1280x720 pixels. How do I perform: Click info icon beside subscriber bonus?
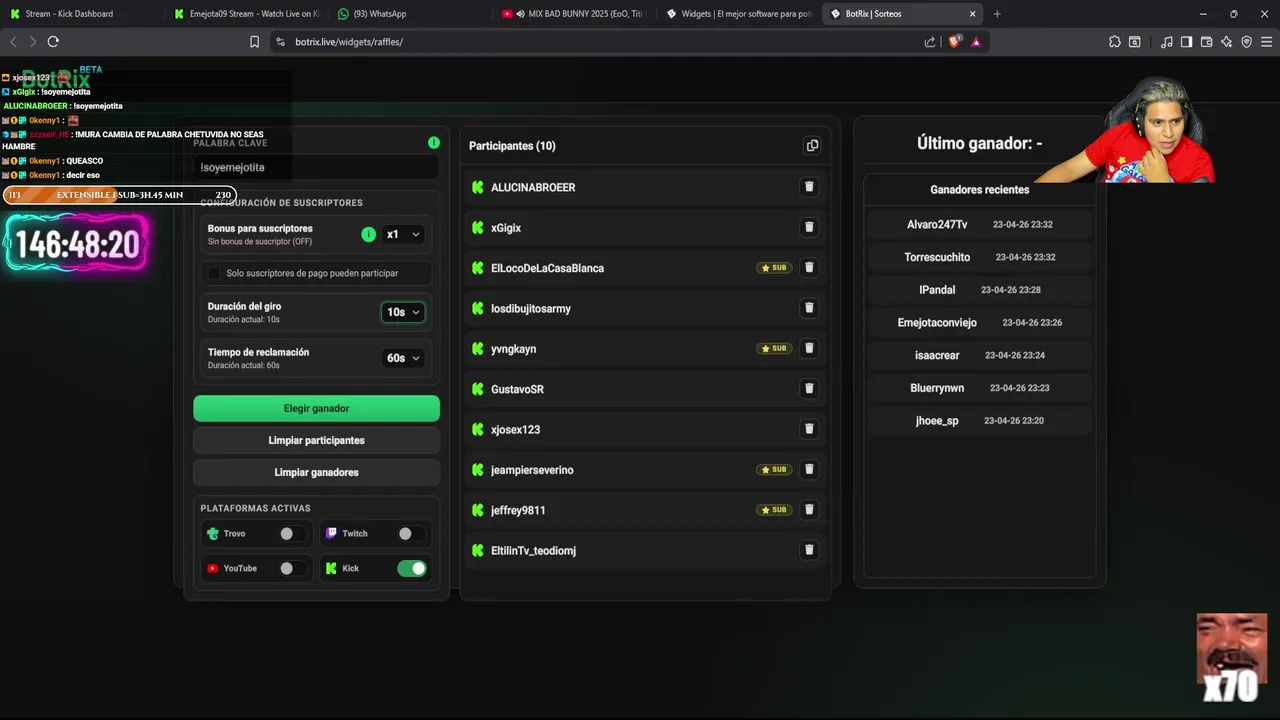tap(368, 234)
